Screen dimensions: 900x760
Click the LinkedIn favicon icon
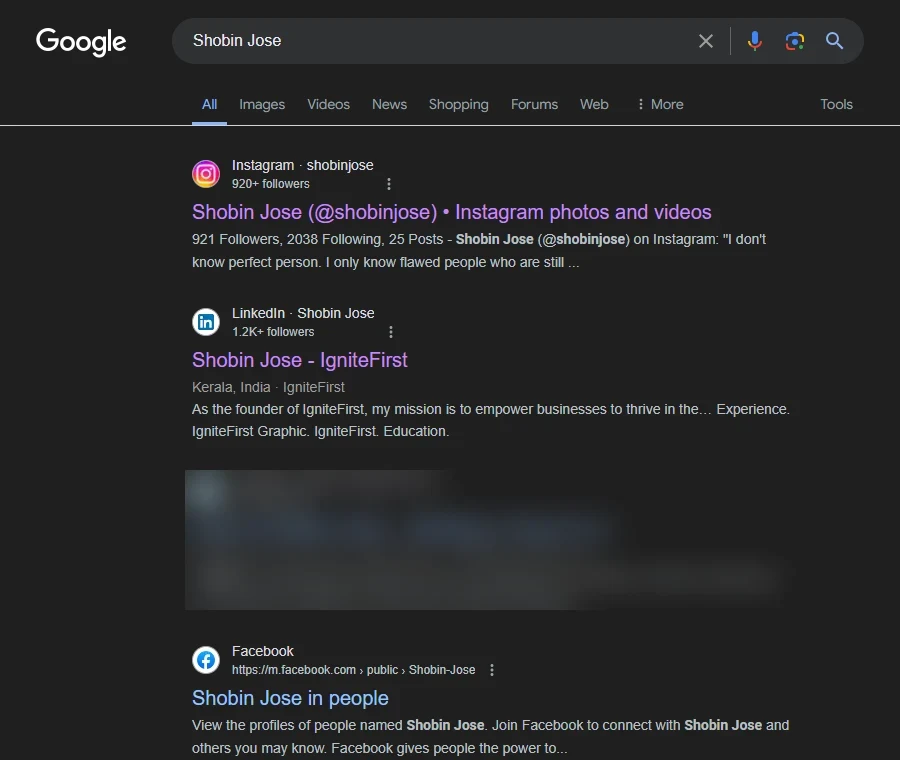[x=206, y=322]
